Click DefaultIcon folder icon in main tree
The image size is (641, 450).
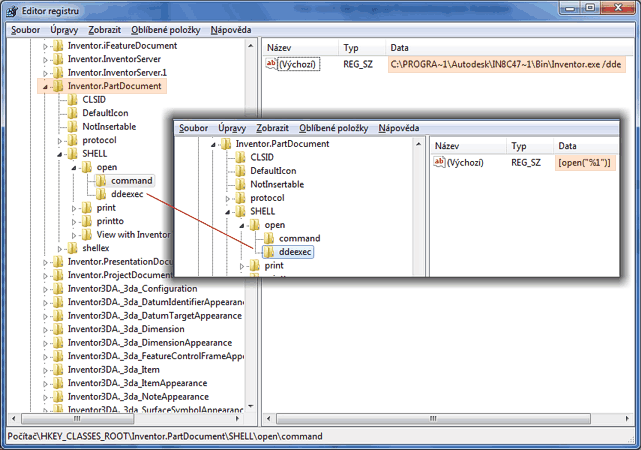[x=72, y=113]
